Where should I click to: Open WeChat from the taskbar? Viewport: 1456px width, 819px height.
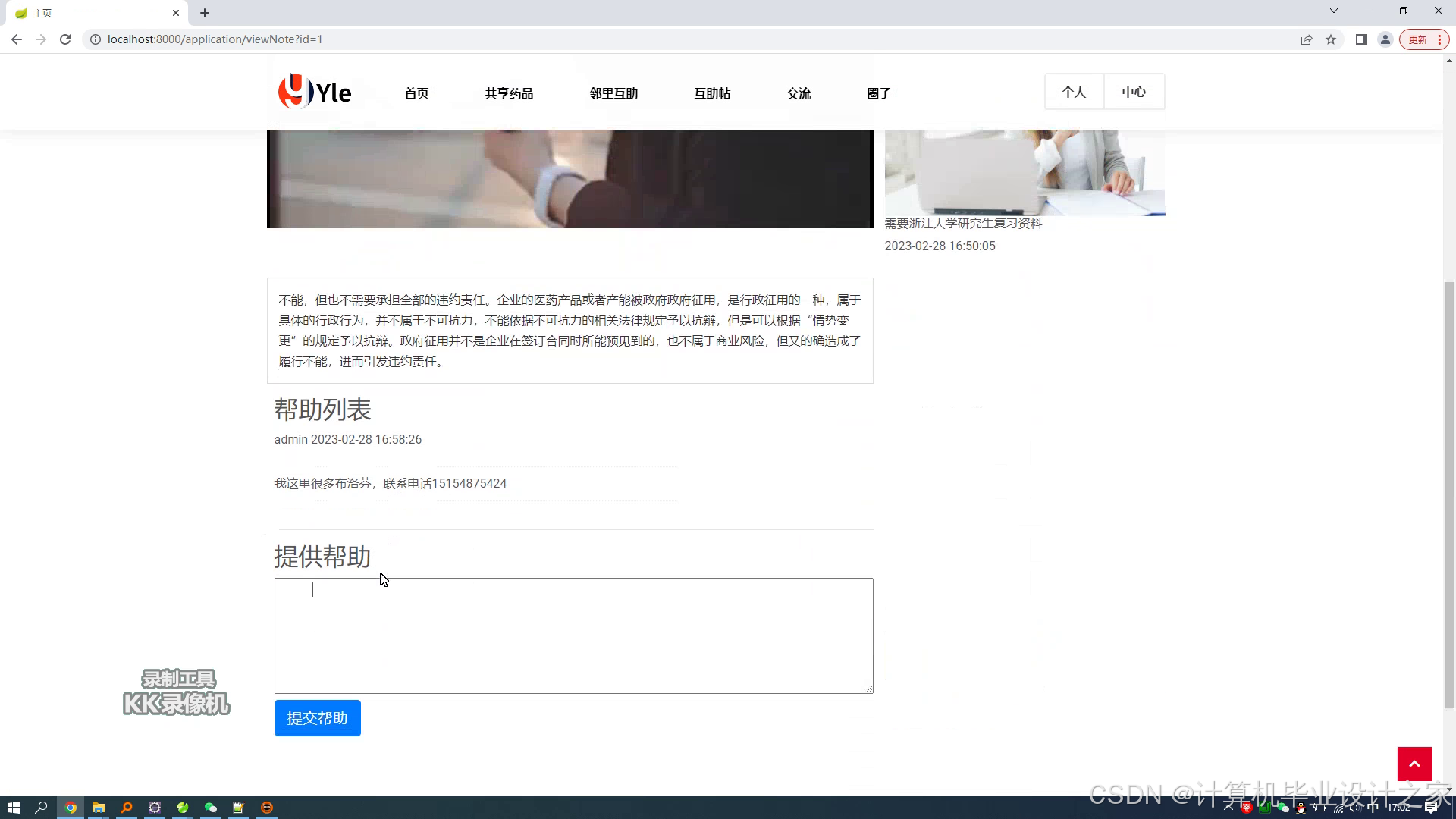tap(211, 808)
